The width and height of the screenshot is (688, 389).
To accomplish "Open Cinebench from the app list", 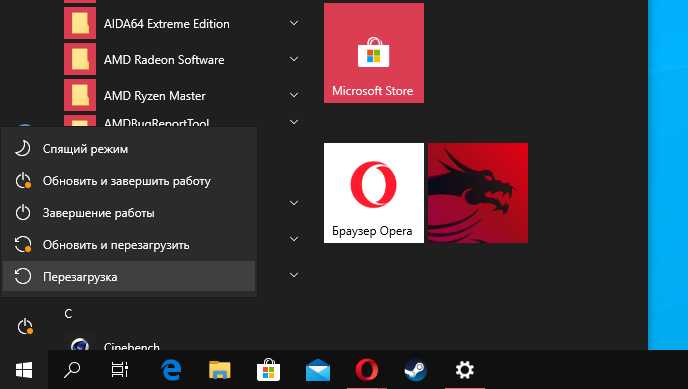I will click(132, 346).
